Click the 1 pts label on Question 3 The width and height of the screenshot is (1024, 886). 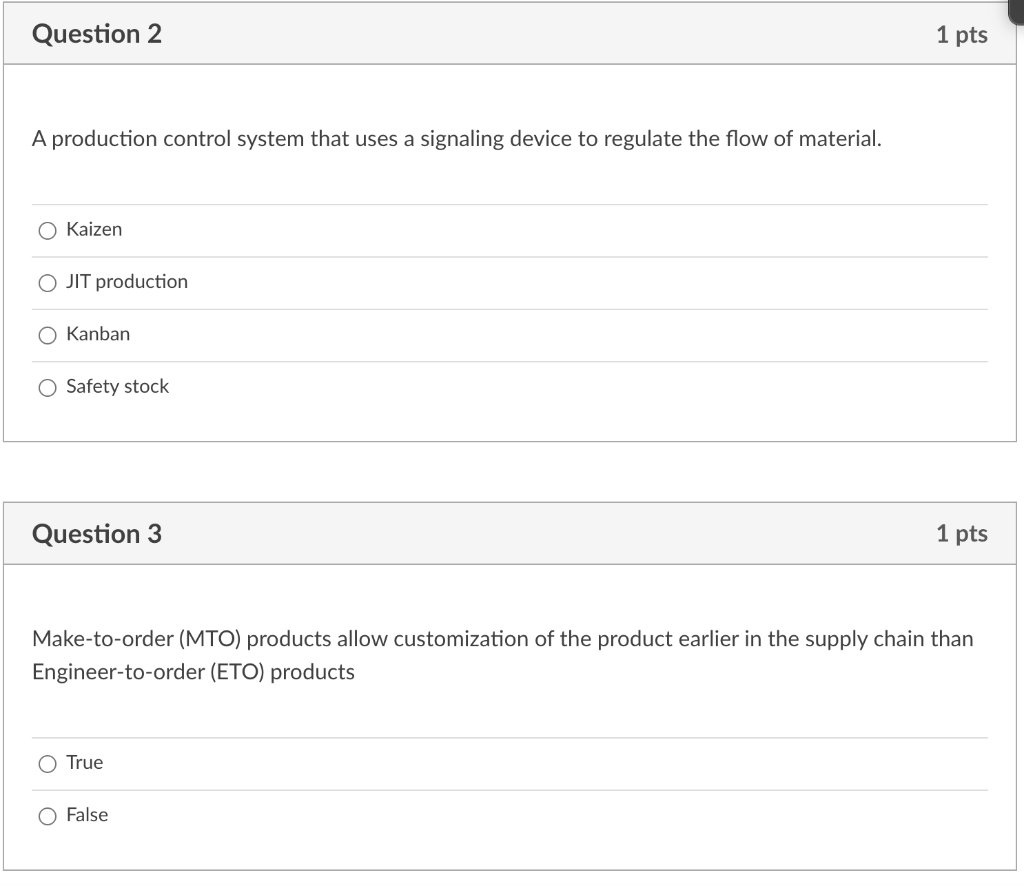click(x=964, y=533)
